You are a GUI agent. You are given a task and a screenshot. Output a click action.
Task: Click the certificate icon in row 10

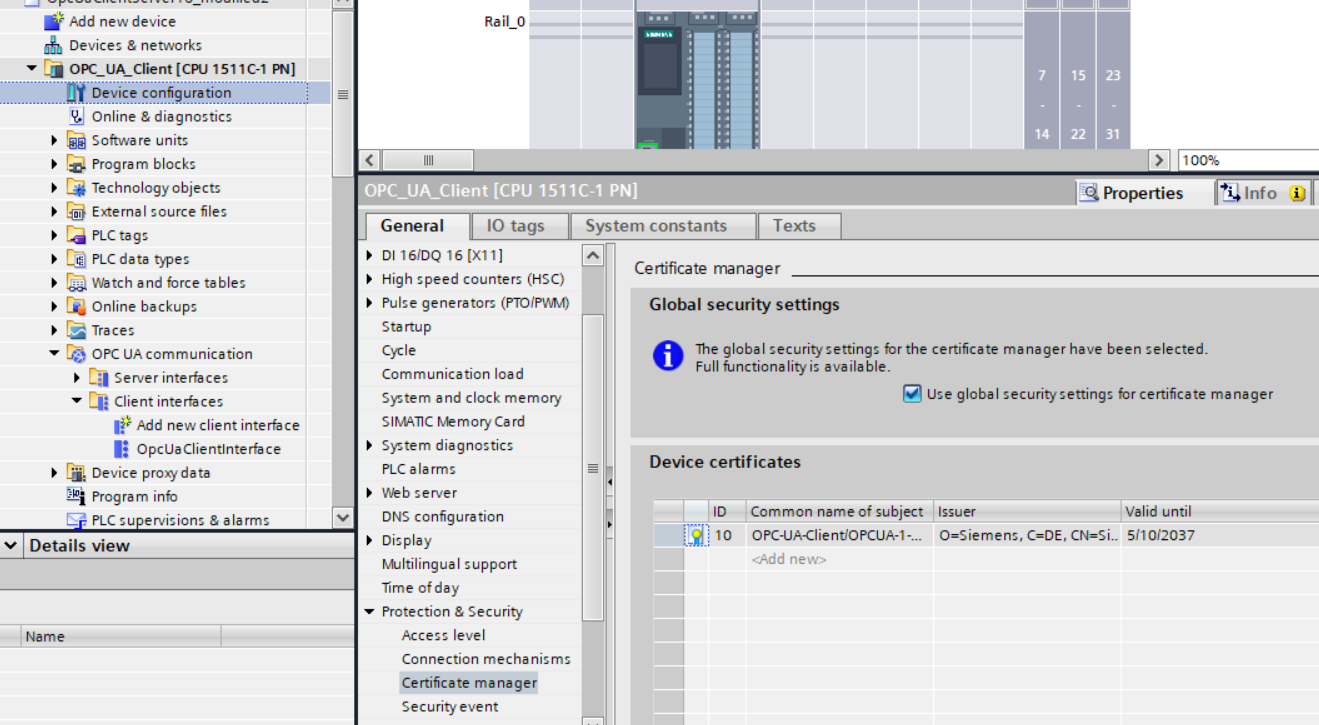coord(696,536)
